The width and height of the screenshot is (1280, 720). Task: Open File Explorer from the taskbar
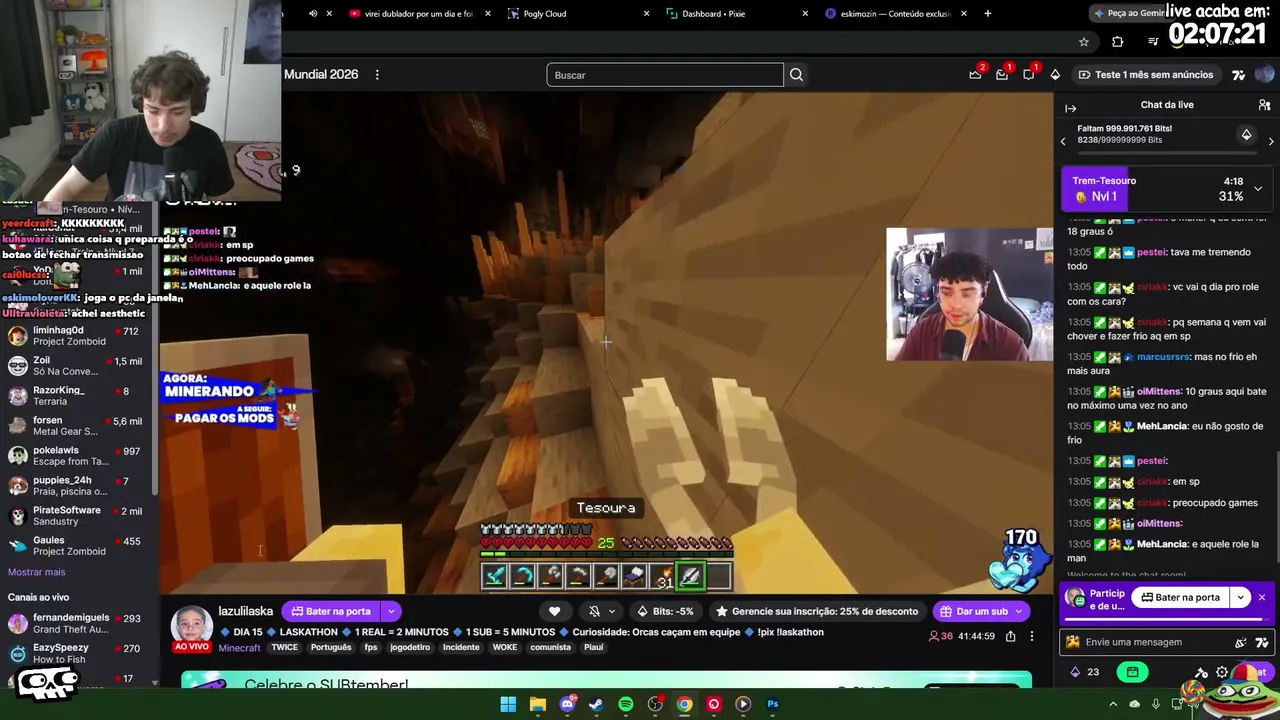click(x=538, y=704)
